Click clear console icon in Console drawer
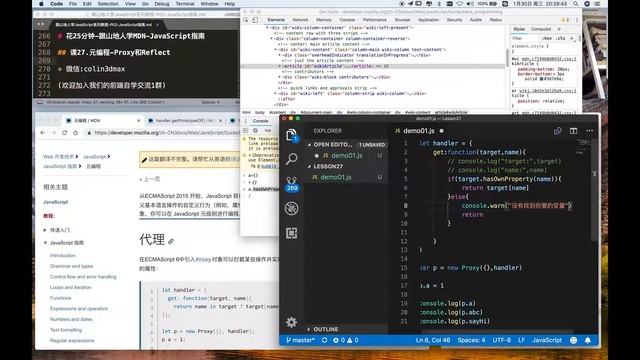Image resolution: width=640 pixels, height=360 pixels. 255,130
